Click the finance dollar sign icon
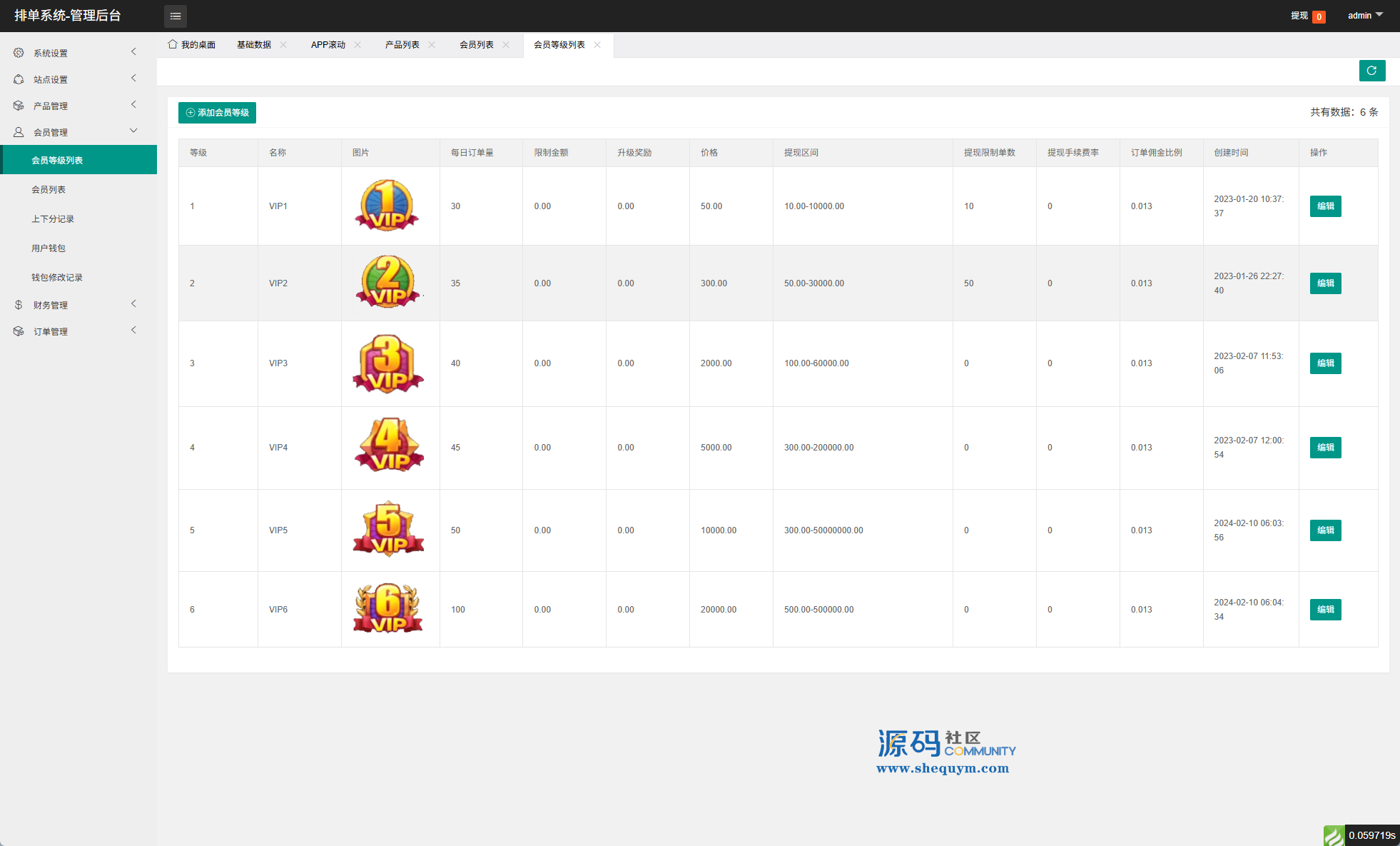Image resolution: width=1400 pixels, height=846 pixels. coord(19,305)
